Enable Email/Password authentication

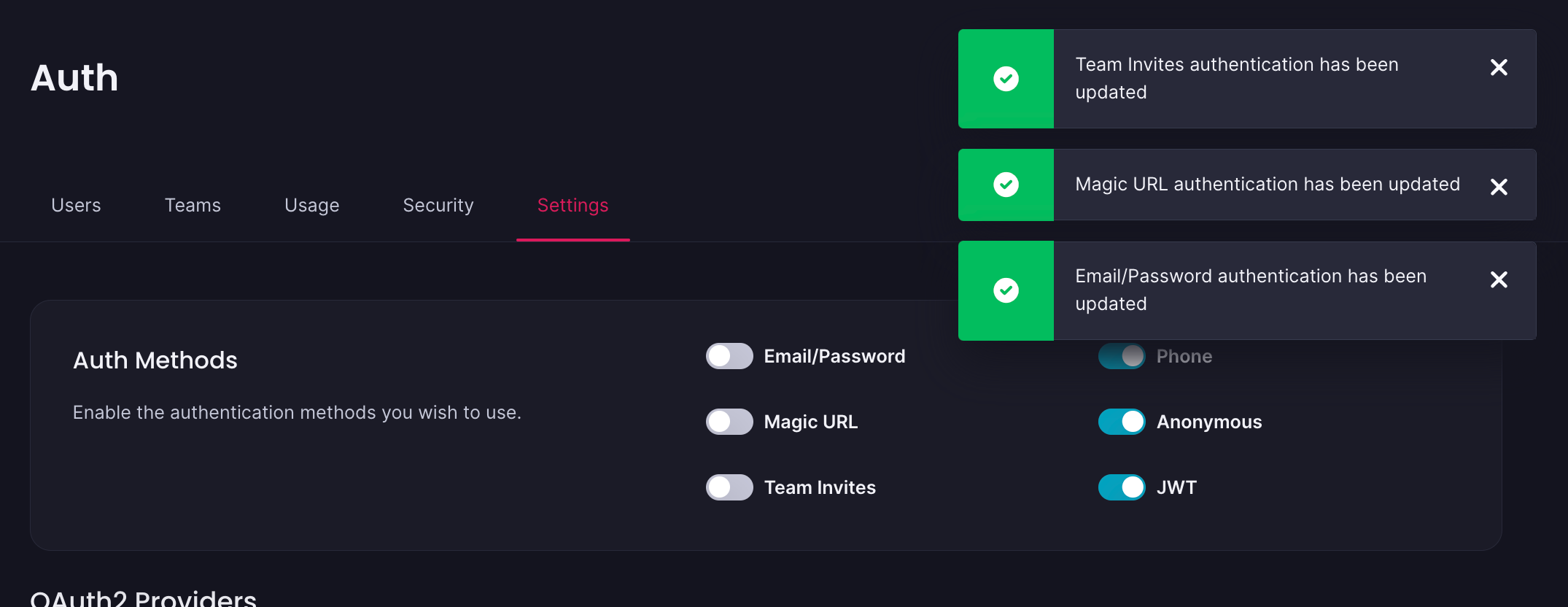(x=729, y=356)
